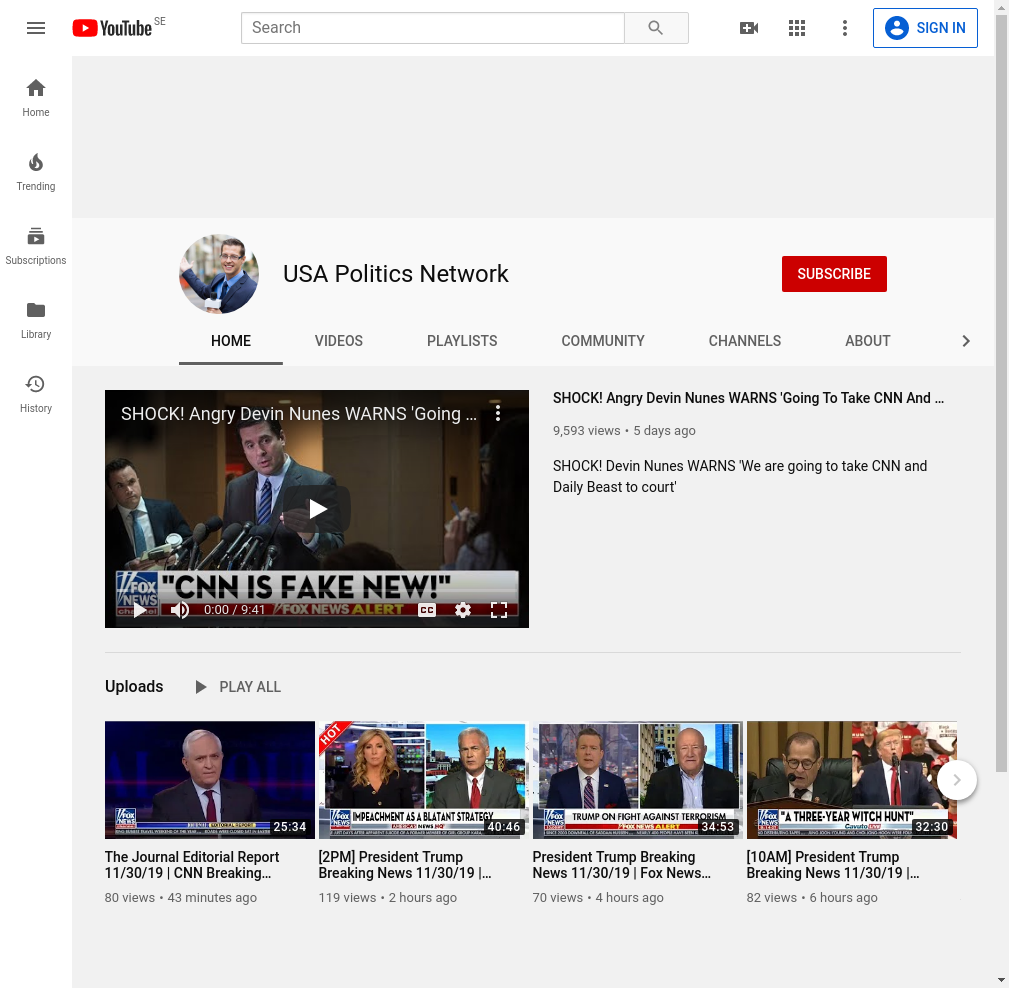Switch to the About tab
The image size is (1009, 988).
pyautogui.click(x=867, y=341)
